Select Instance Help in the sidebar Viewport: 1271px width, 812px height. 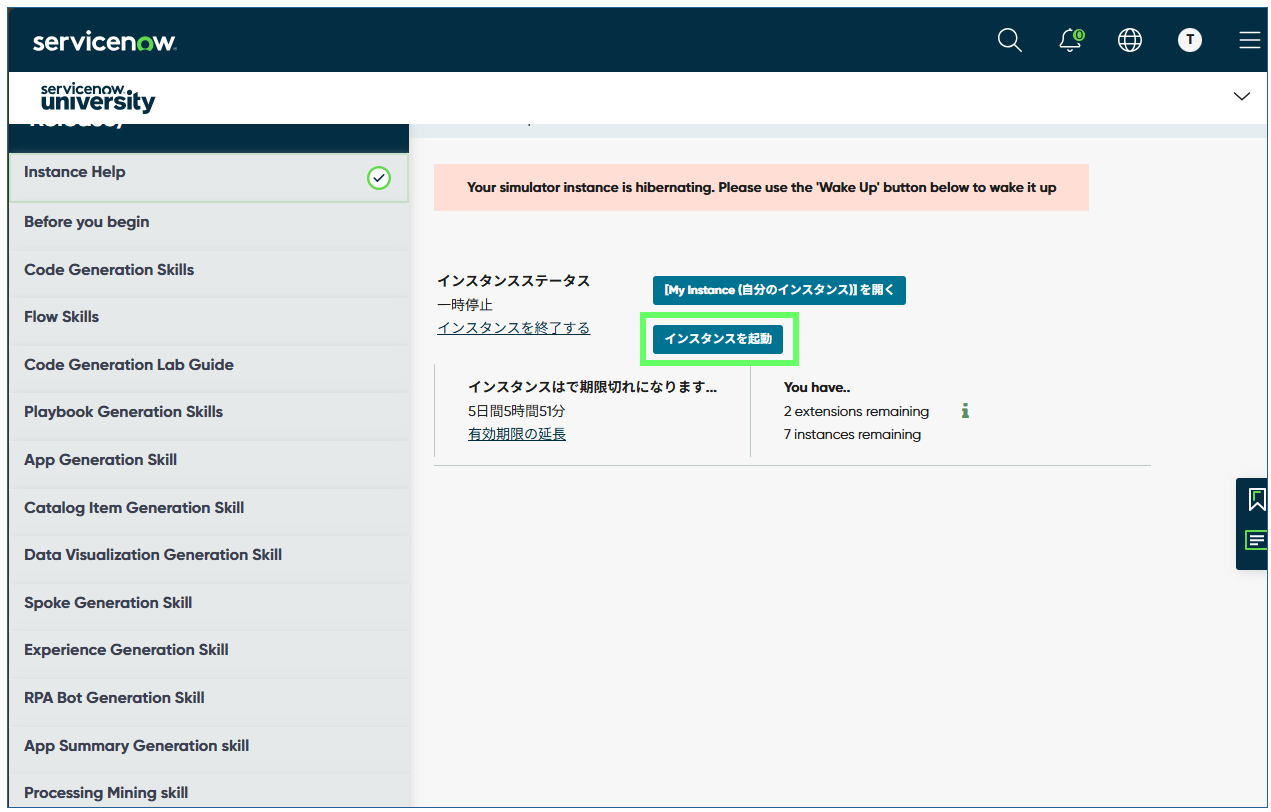[208, 178]
